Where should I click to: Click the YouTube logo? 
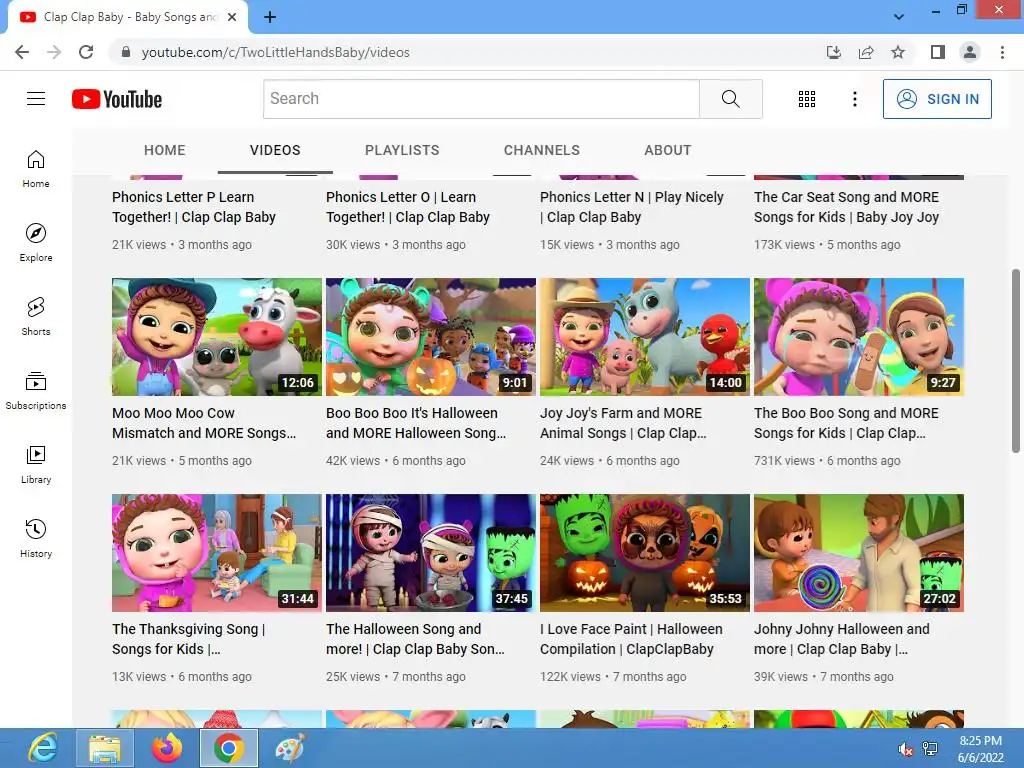pos(117,99)
